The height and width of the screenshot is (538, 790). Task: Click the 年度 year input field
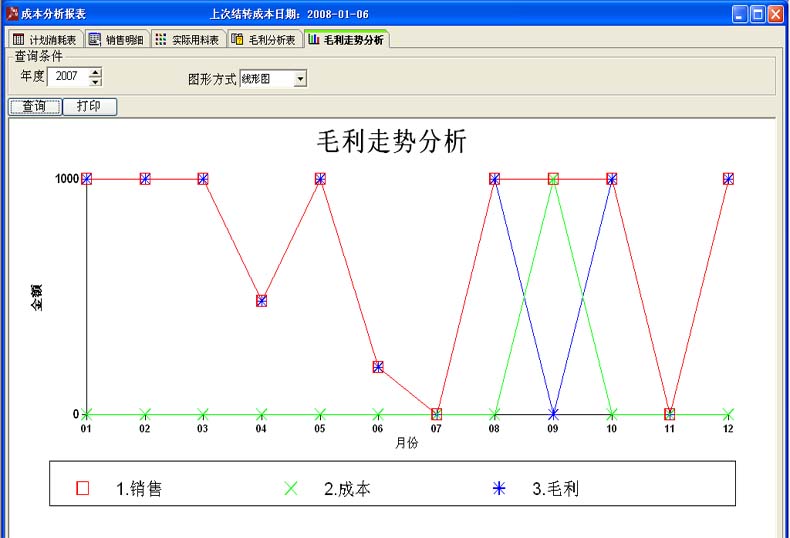(x=67, y=77)
